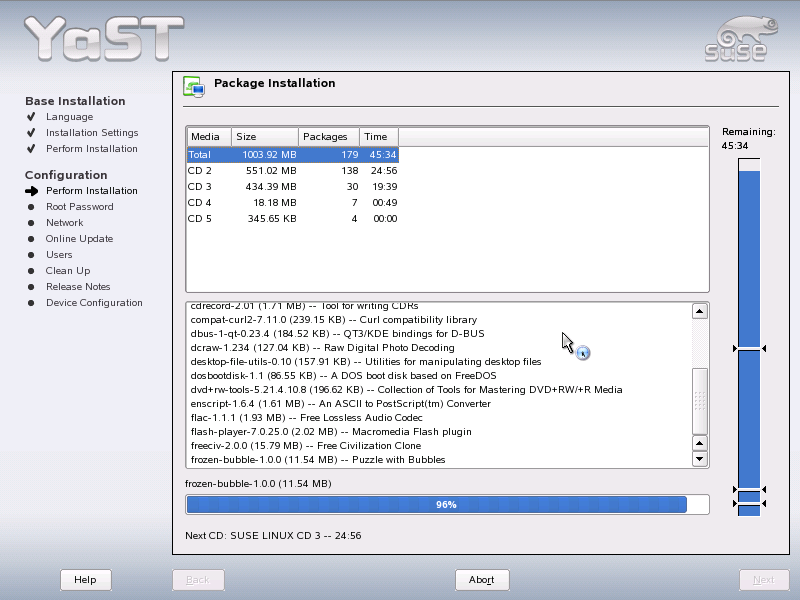The image size is (800, 600).
Task: Click the freeciv-2.0.0 log line
Action: pos(306,446)
